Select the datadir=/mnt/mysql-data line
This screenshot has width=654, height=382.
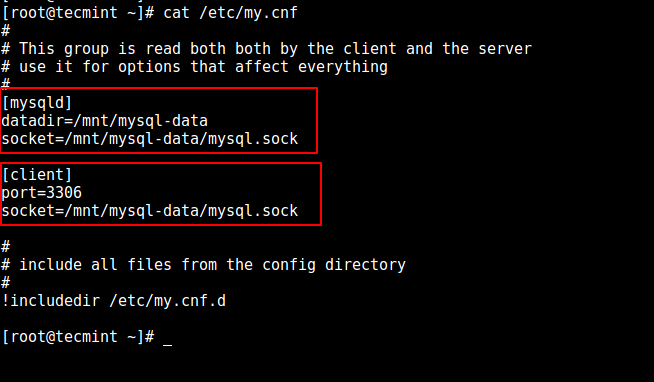click(104, 121)
